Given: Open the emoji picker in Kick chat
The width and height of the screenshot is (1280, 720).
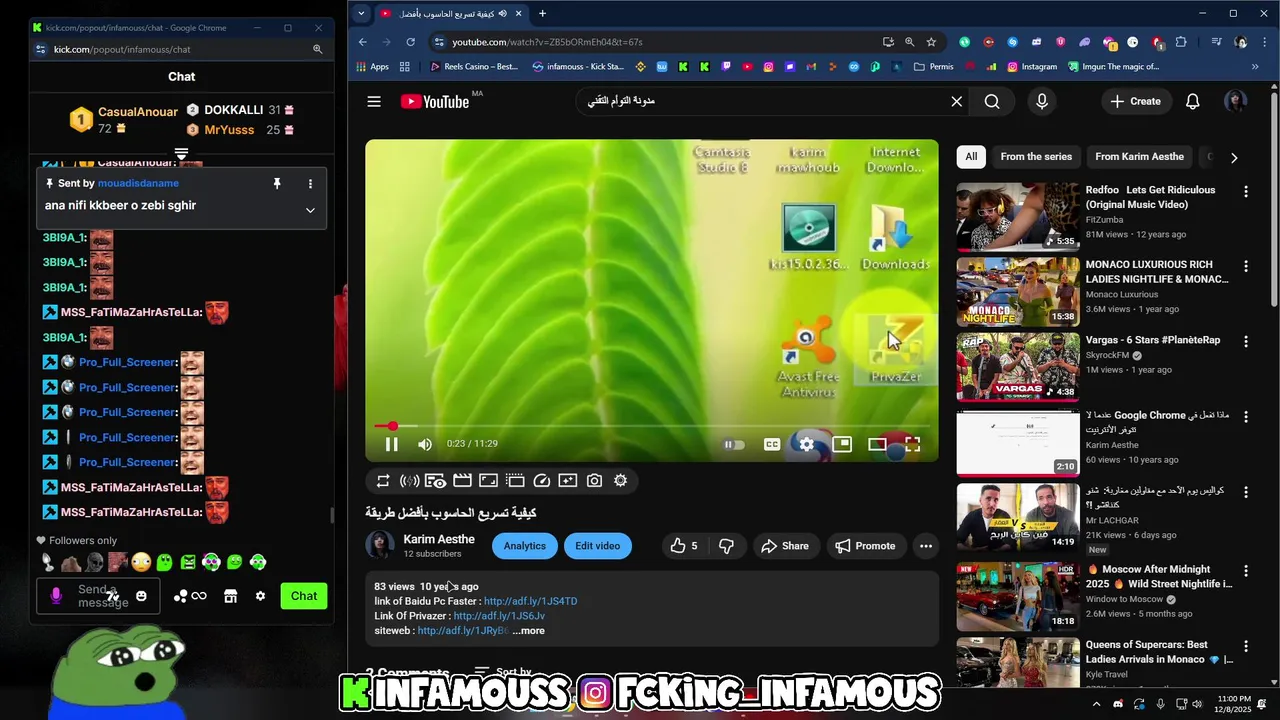Looking at the screenshot, I should tap(141, 596).
